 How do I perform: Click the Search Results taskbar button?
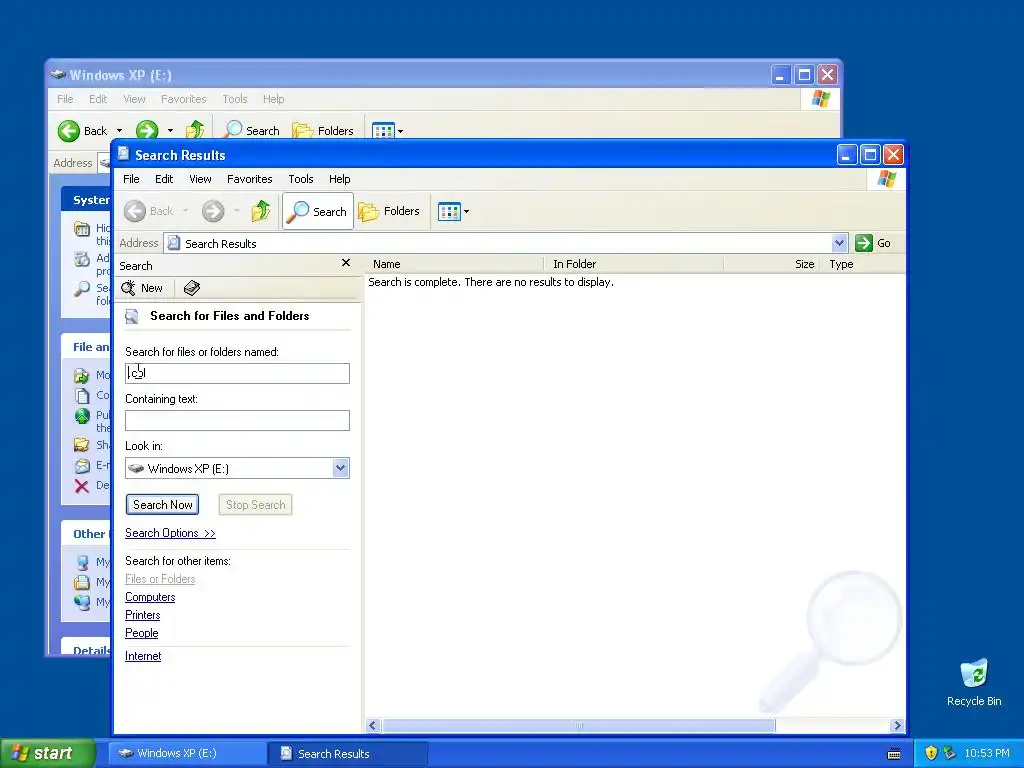347,754
